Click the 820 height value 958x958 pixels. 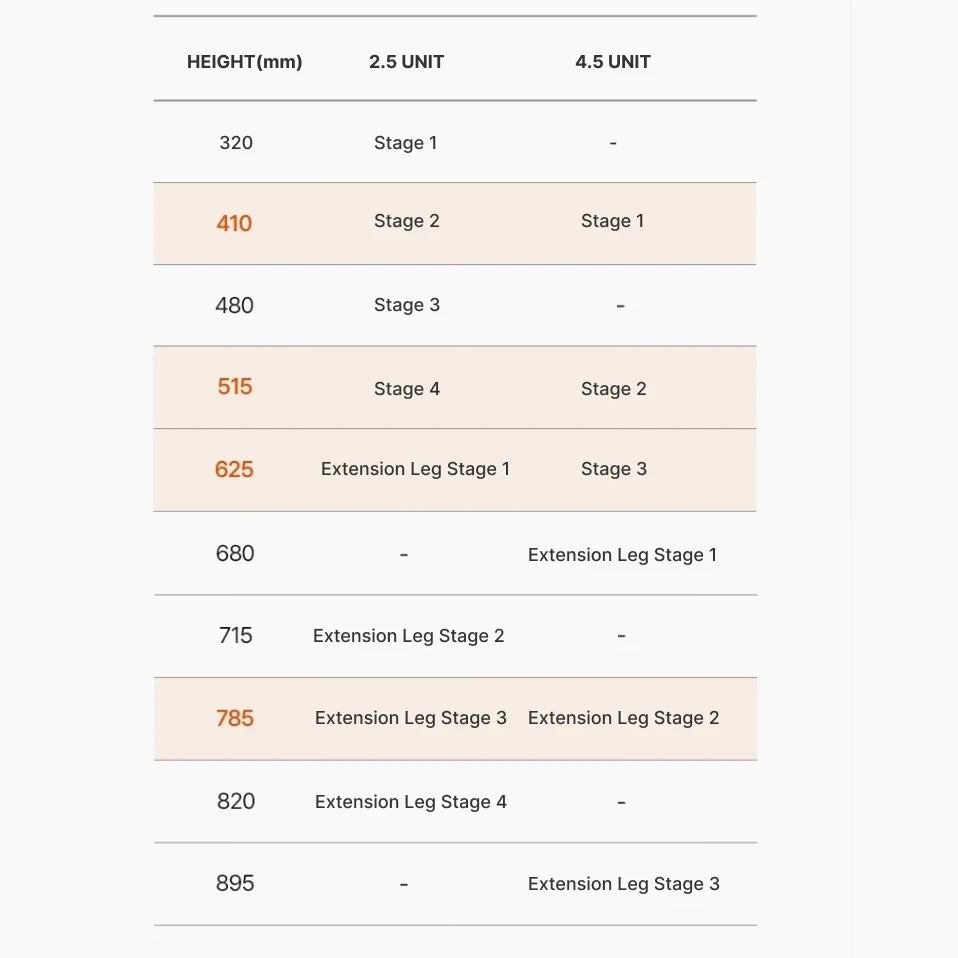(236, 802)
